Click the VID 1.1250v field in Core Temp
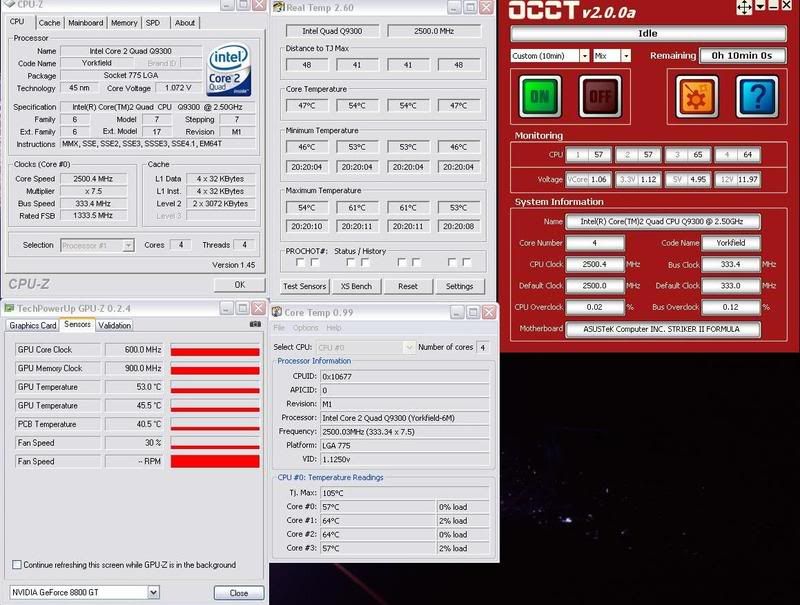This screenshot has width=800, height=605. [x=404, y=459]
